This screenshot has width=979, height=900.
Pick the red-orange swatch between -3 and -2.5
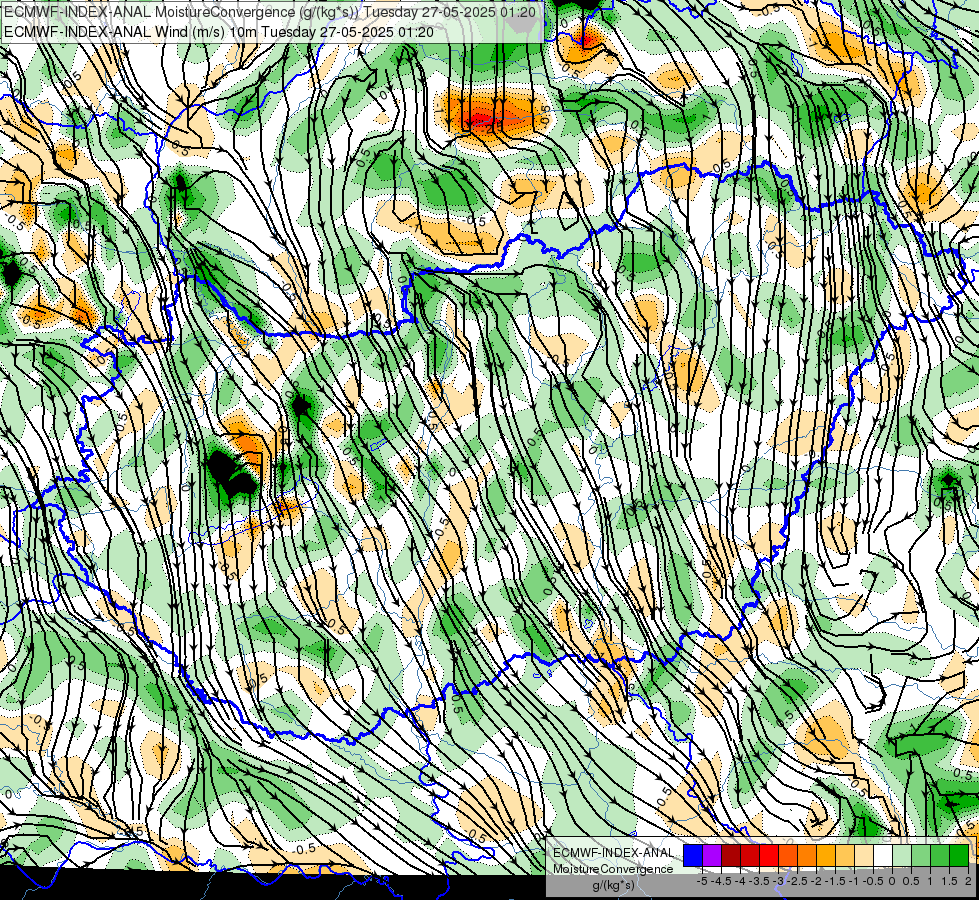788,855
